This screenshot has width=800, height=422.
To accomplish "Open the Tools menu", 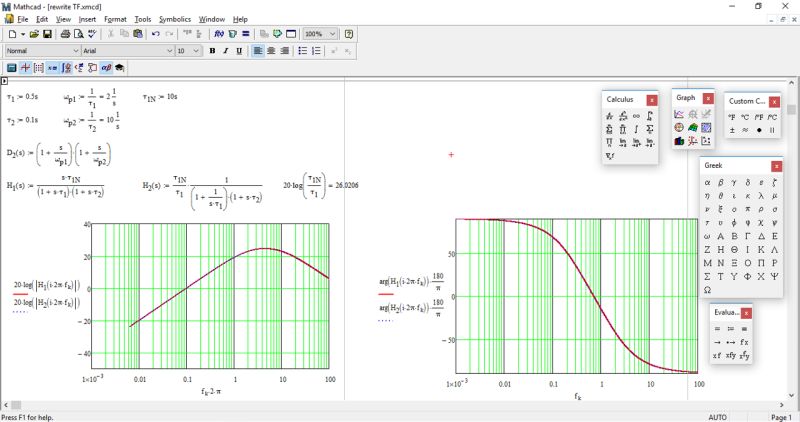I will click(143, 19).
